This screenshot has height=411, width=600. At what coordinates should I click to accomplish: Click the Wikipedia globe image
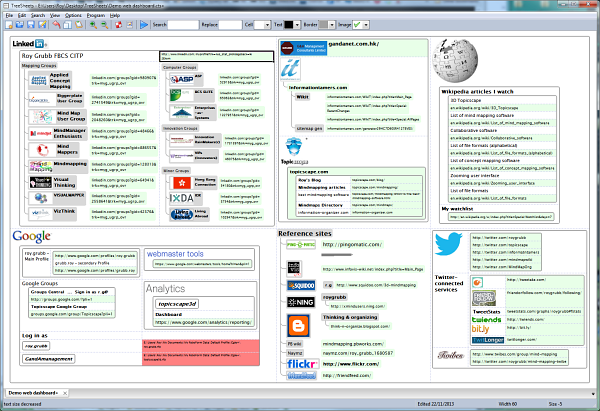point(455,60)
